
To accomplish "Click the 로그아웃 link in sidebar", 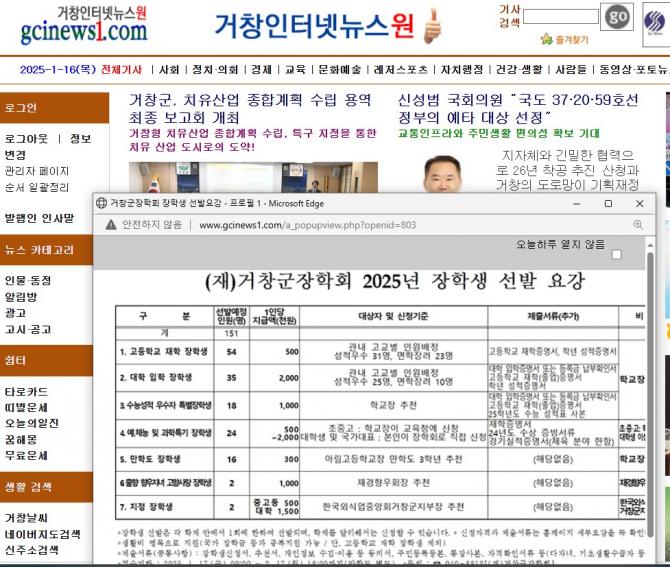I will [x=26, y=139].
